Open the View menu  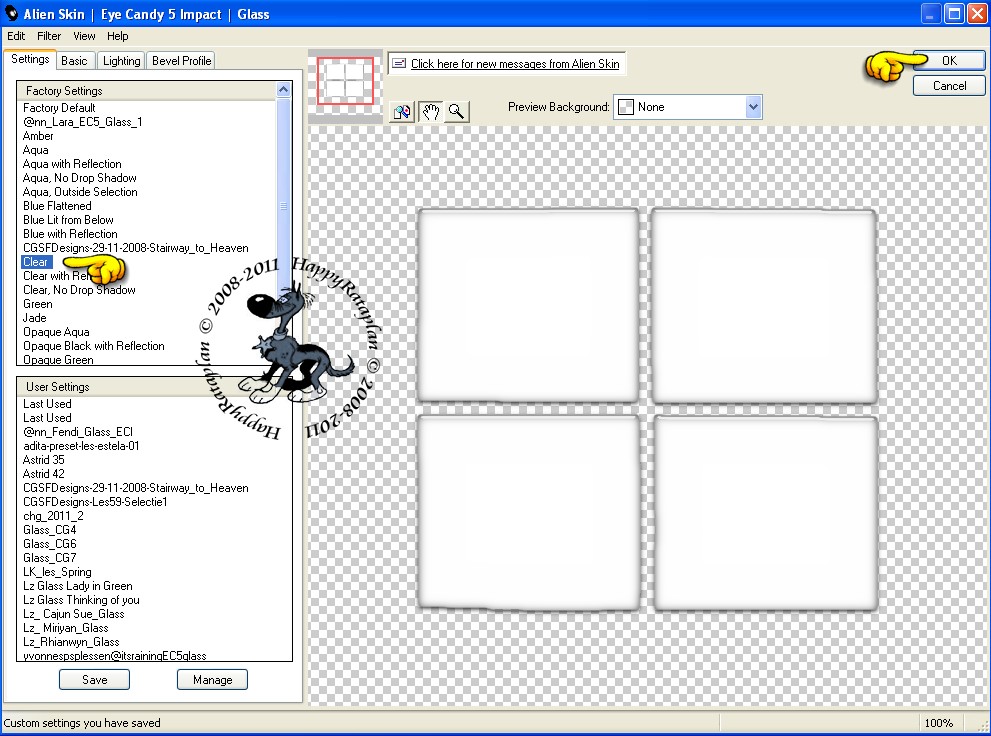pyautogui.click(x=84, y=36)
